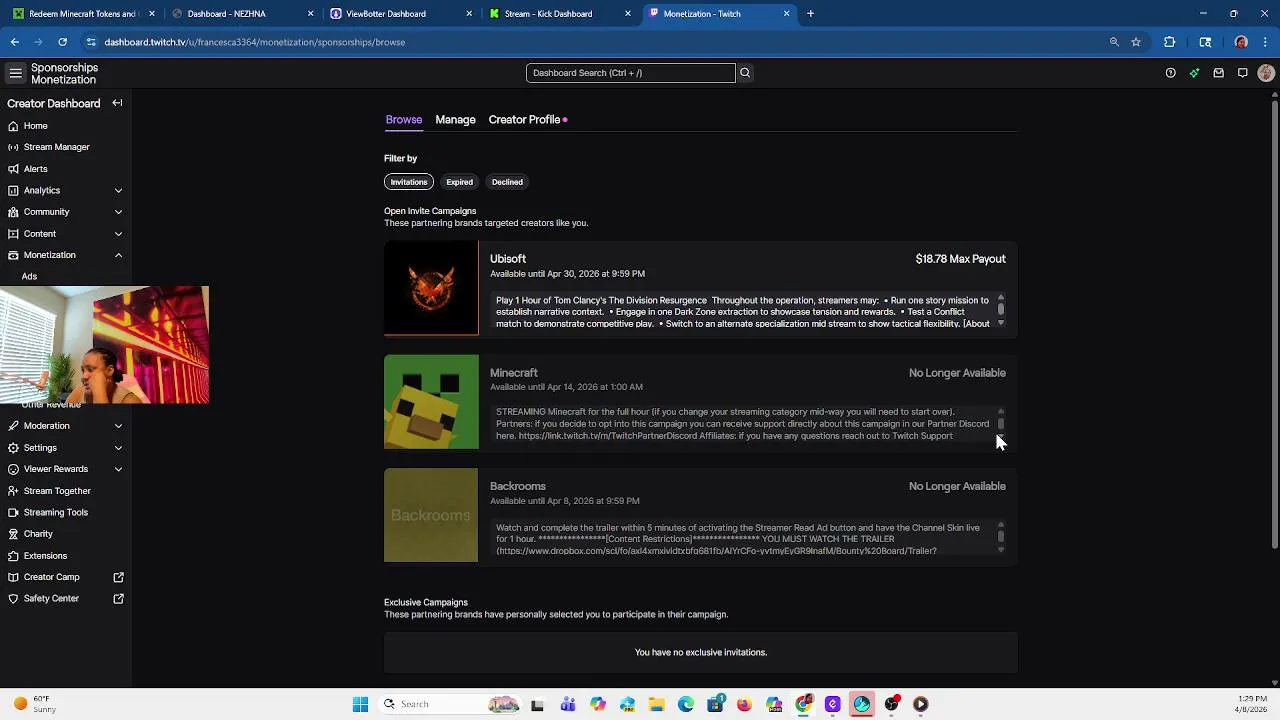Click the green sparkle icon in header
Image resolution: width=1280 pixels, height=720 pixels.
(x=1194, y=73)
